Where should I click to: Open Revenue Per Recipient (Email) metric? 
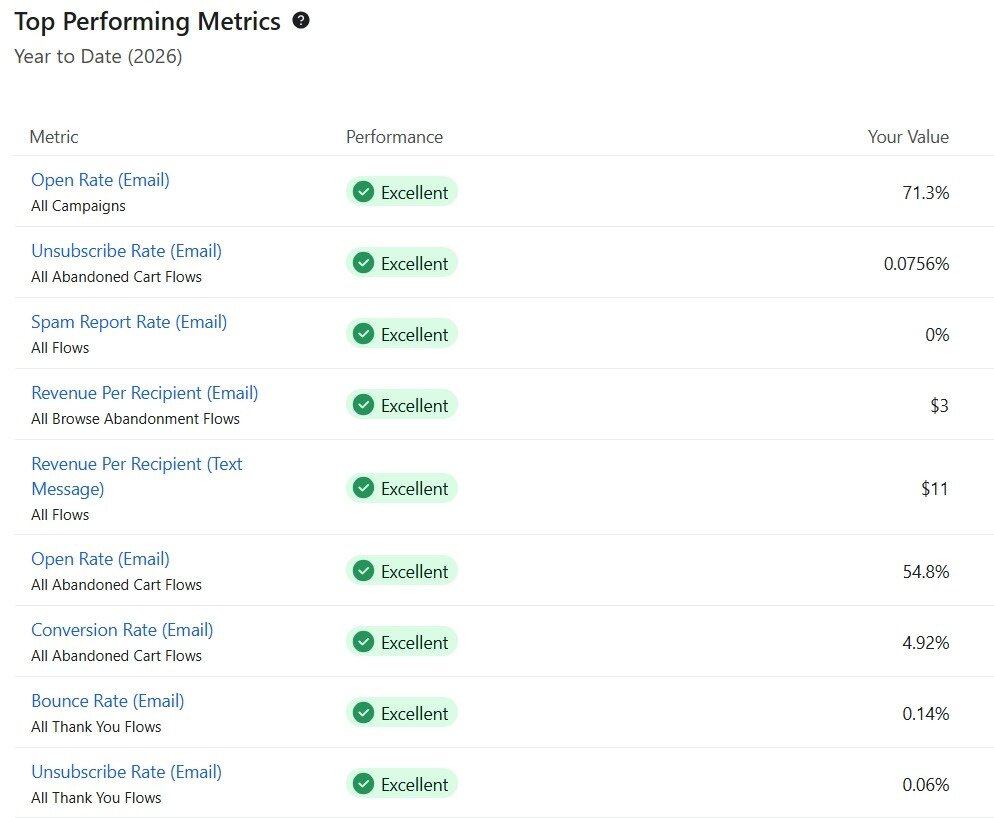coord(145,393)
